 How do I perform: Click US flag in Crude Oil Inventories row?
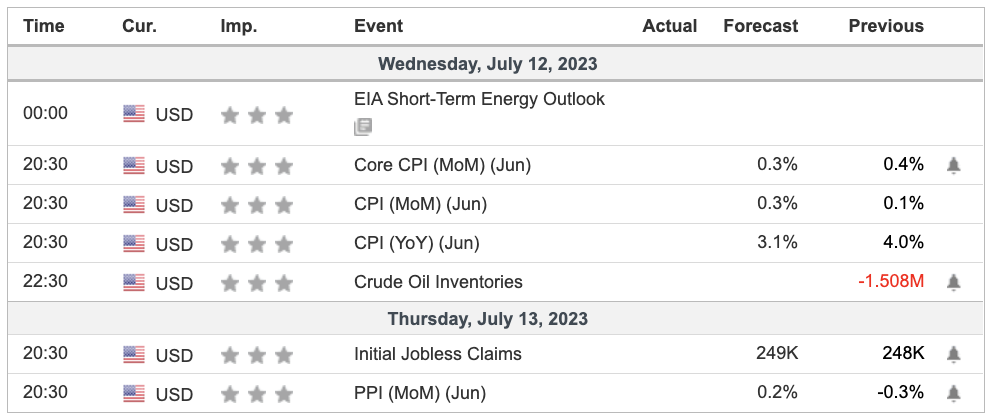(x=134, y=282)
